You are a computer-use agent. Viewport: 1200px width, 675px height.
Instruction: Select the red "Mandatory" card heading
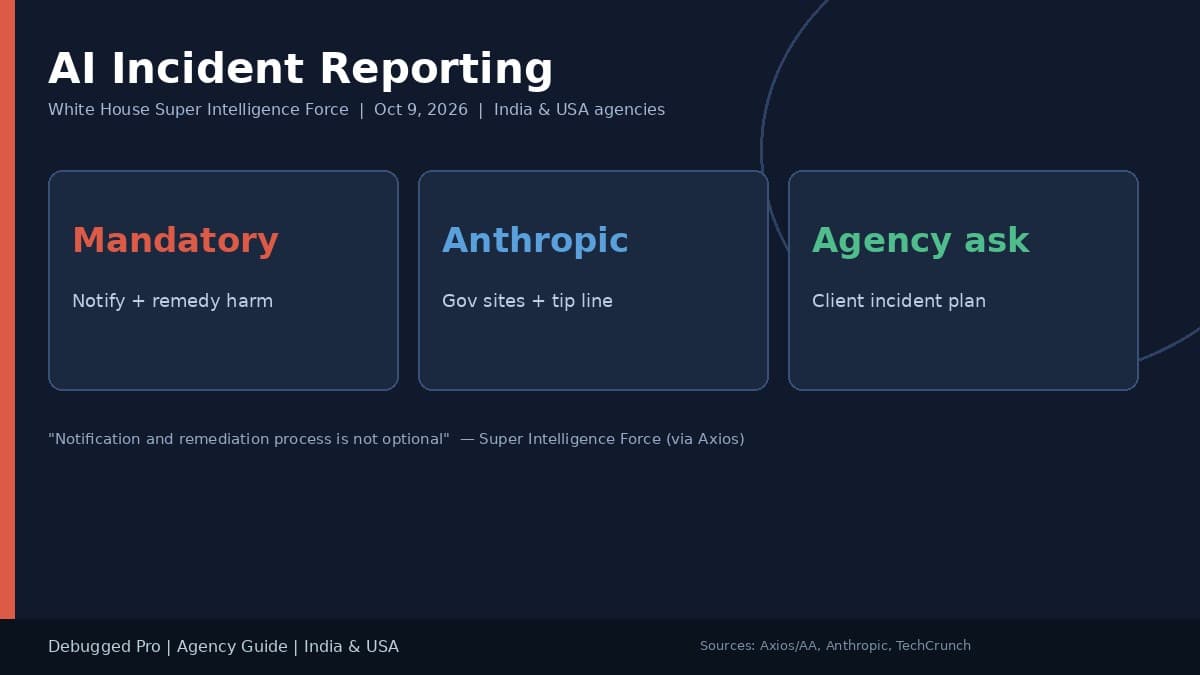[x=175, y=241]
